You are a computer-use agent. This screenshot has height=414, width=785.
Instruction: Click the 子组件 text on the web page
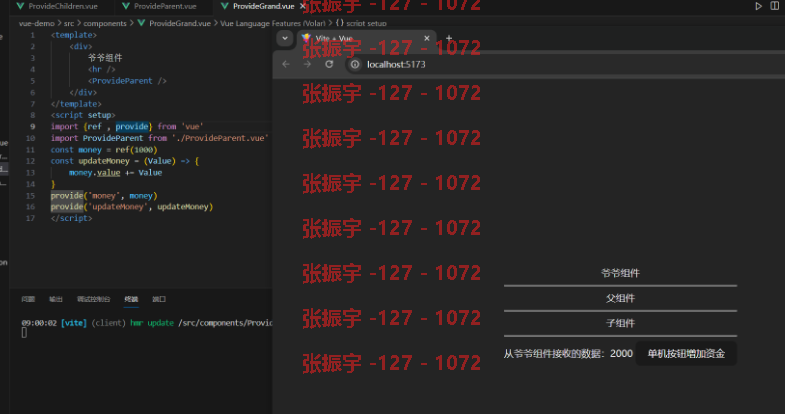pyautogui.click(x=620, y=323)
